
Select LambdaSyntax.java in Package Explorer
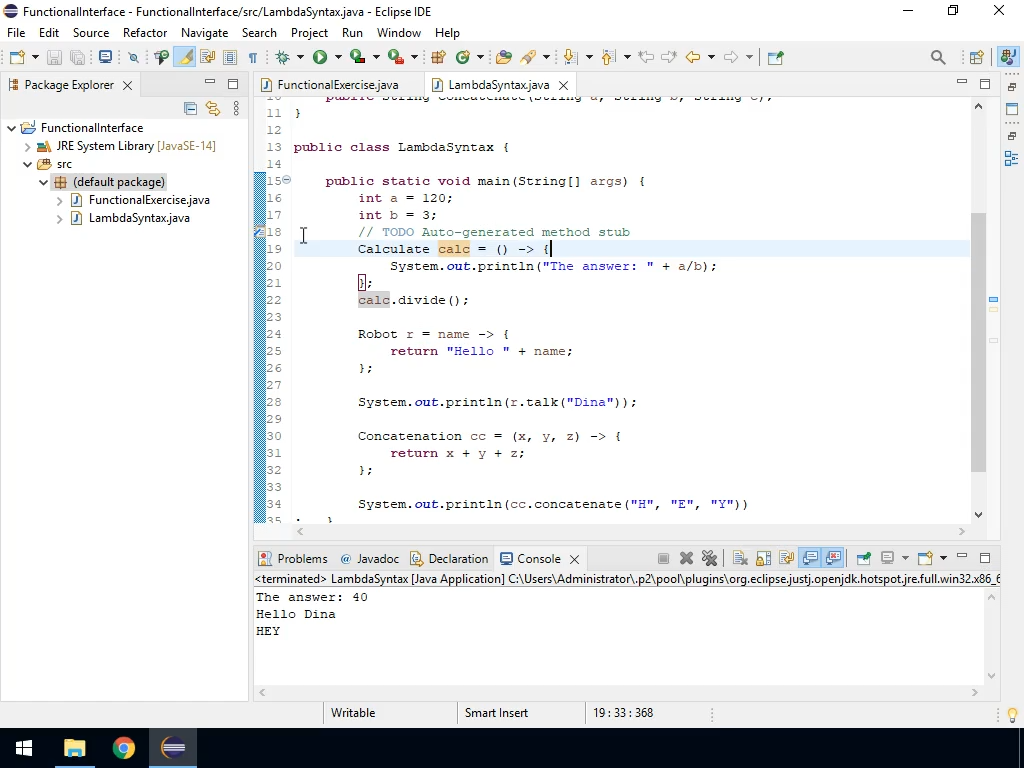(139, 218)
